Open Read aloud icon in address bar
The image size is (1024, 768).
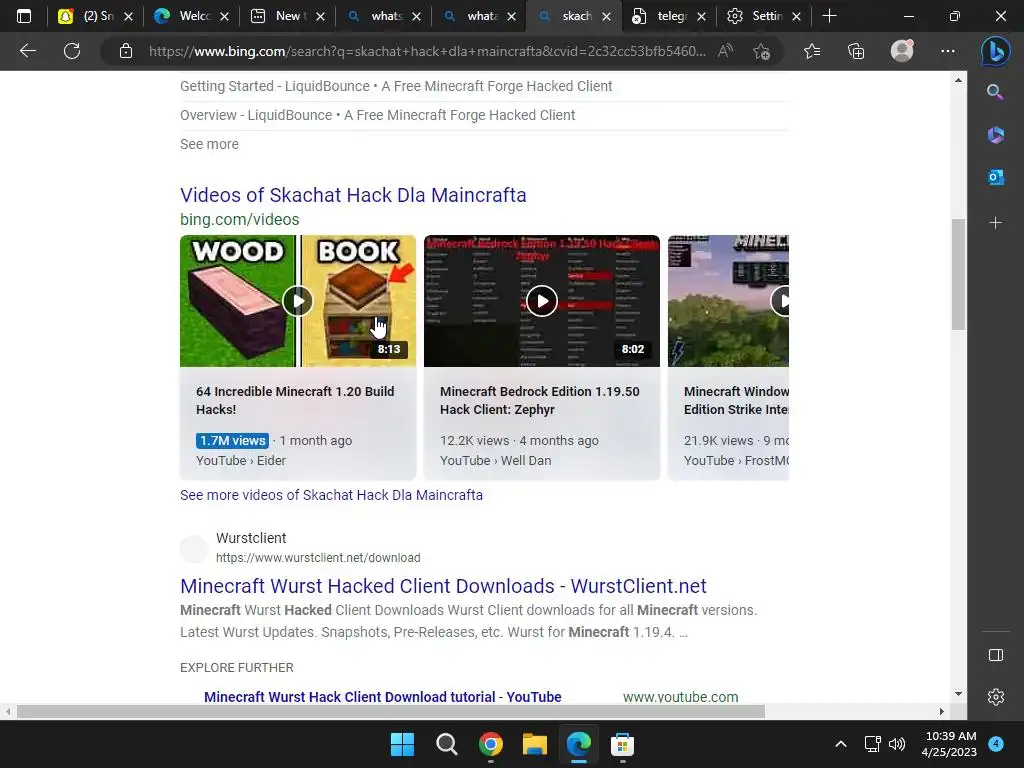(725, 51)
